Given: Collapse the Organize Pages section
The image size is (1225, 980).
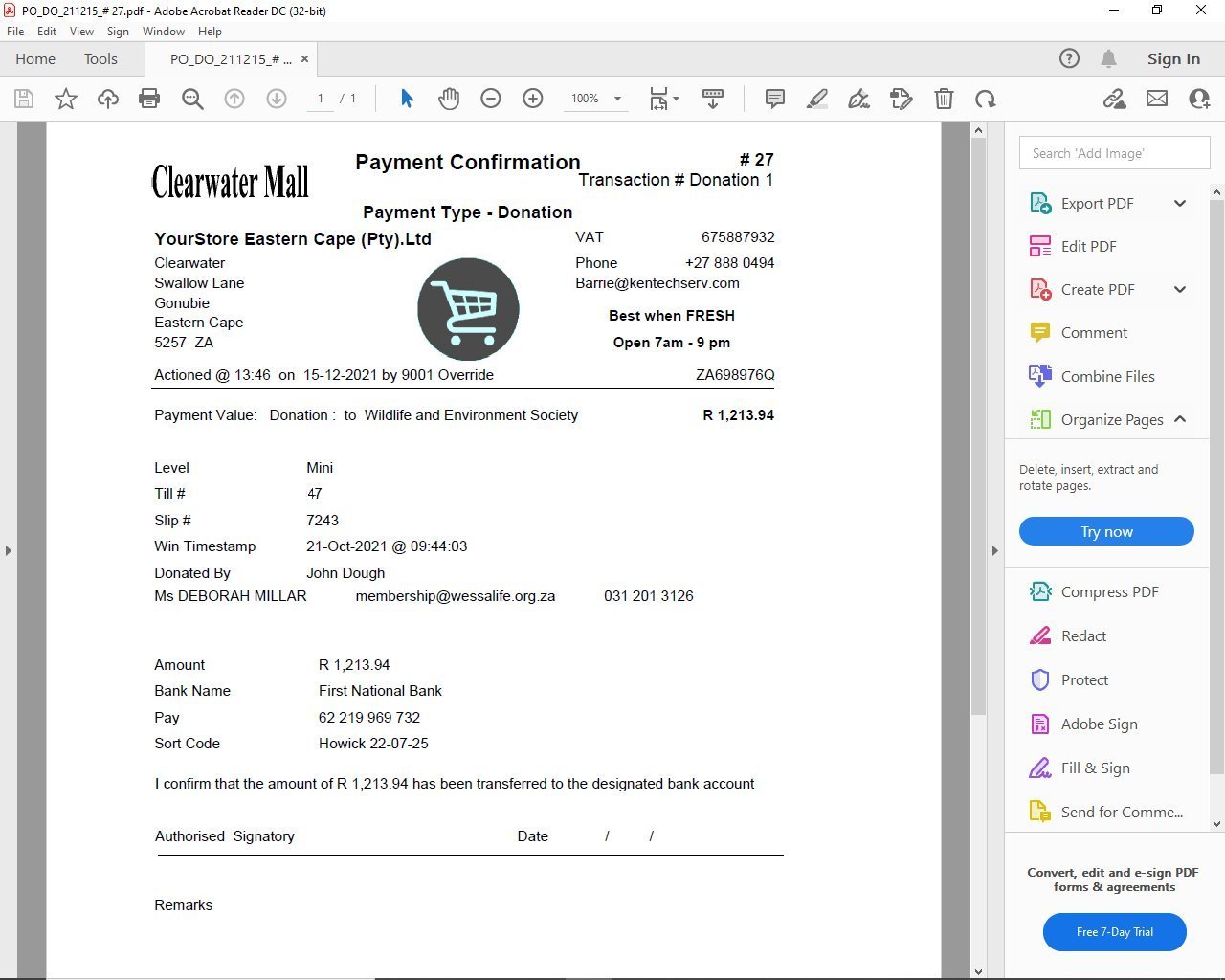Looking at the screenshot, I should 1180,419.
